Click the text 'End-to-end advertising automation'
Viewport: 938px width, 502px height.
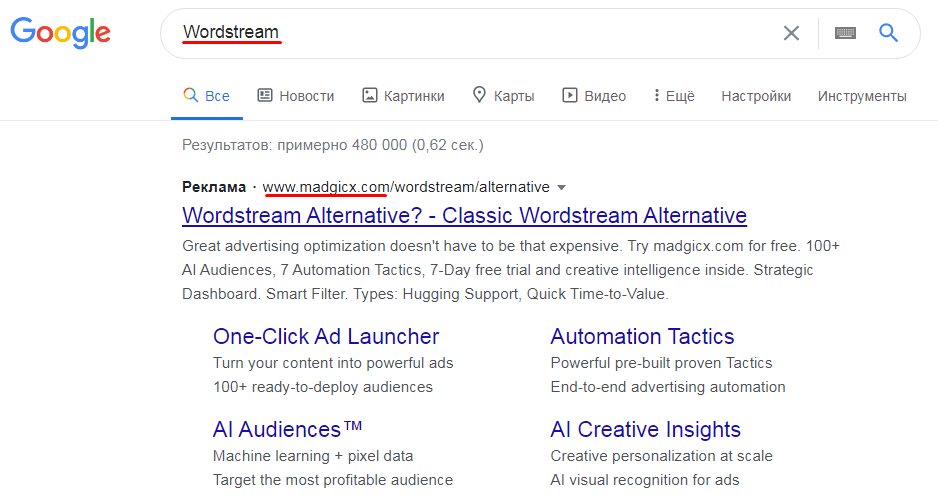pyautogui.click(x=668, y=387)
